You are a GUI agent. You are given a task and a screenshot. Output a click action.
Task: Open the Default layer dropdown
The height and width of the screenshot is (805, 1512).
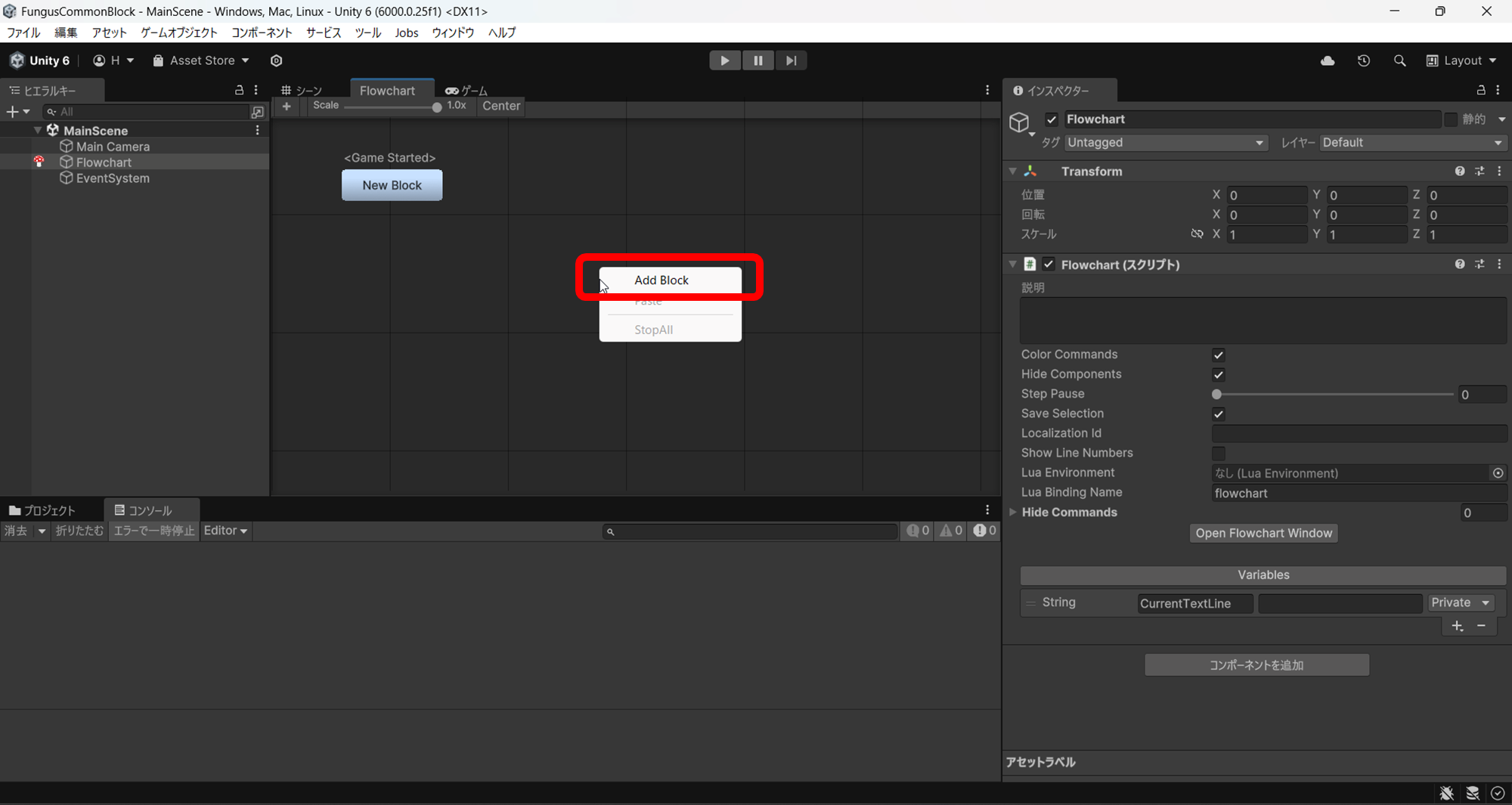[1412, 142]
